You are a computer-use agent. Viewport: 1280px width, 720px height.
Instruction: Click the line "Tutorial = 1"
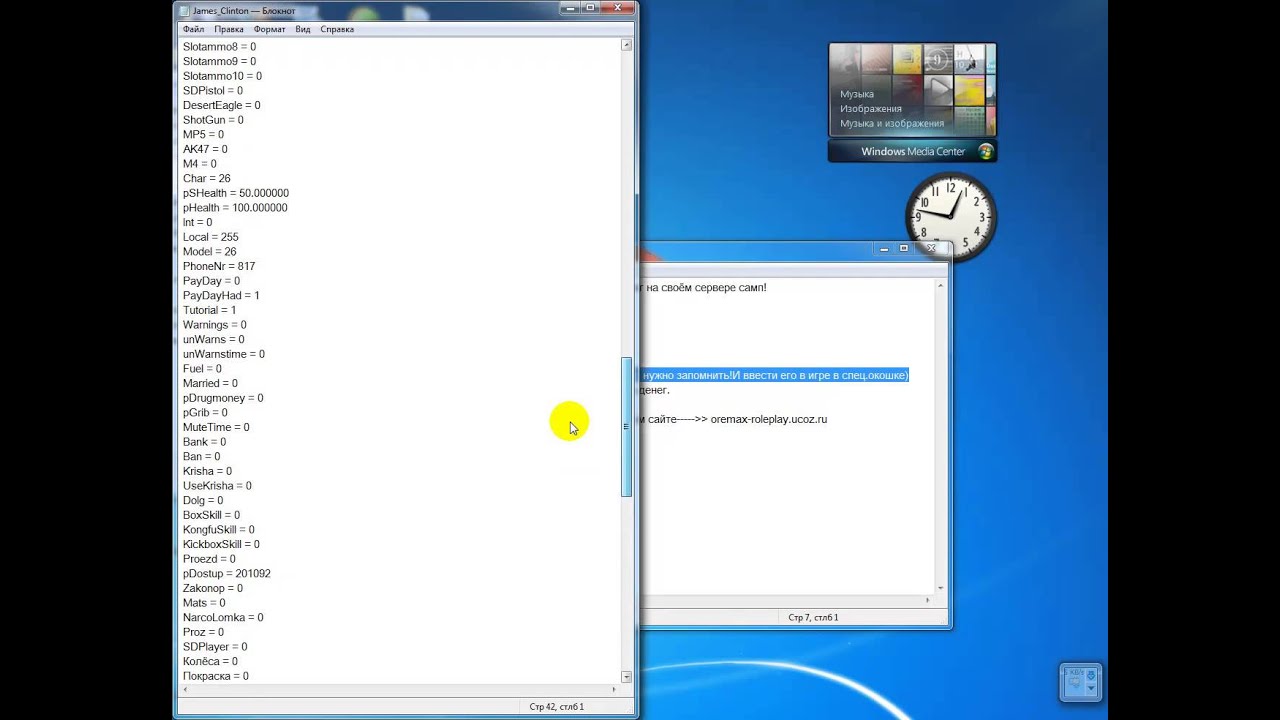point(210,310)
